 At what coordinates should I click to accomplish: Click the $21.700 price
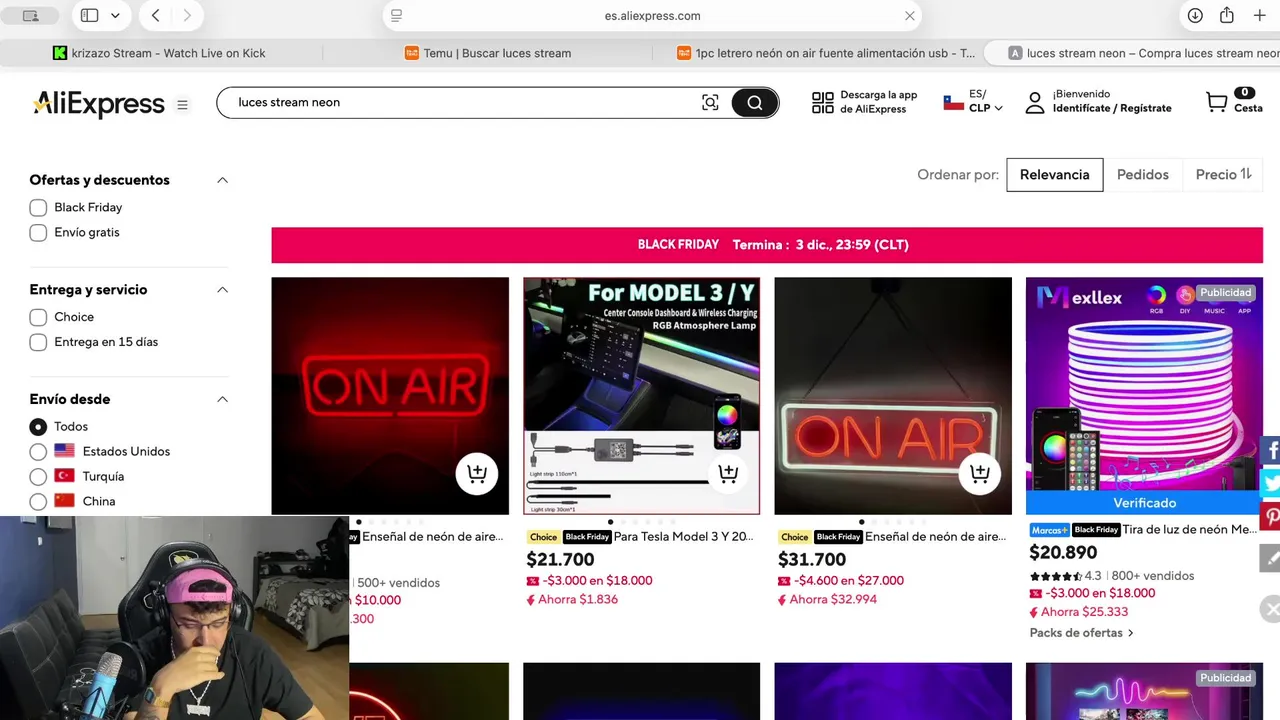560,560
